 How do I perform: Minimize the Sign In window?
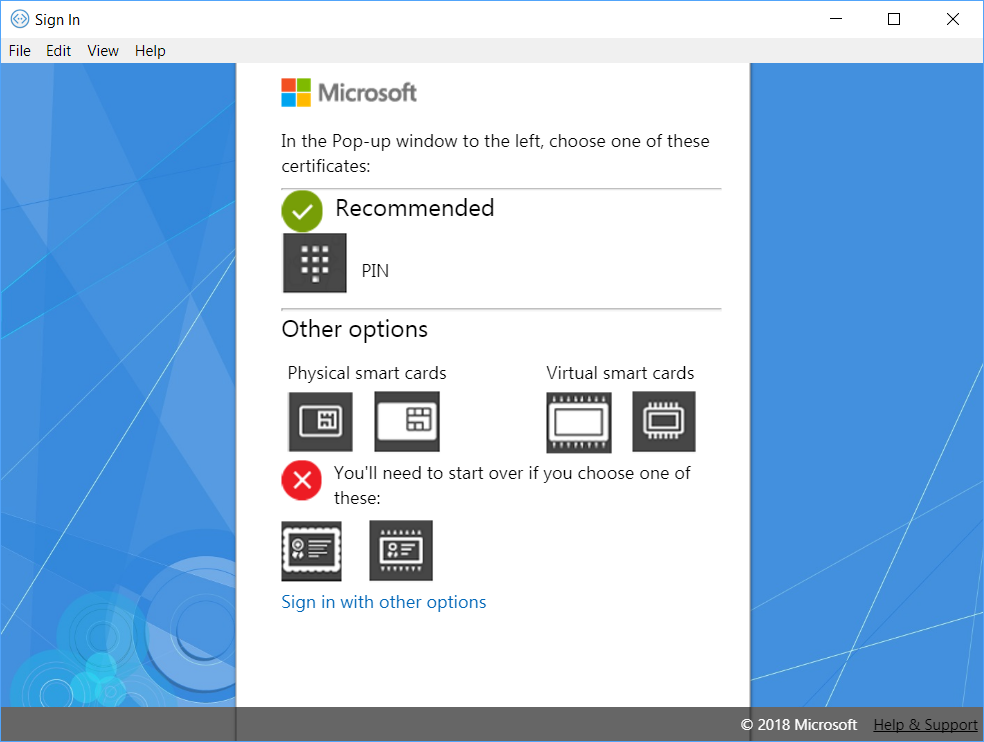click(836, 19)
